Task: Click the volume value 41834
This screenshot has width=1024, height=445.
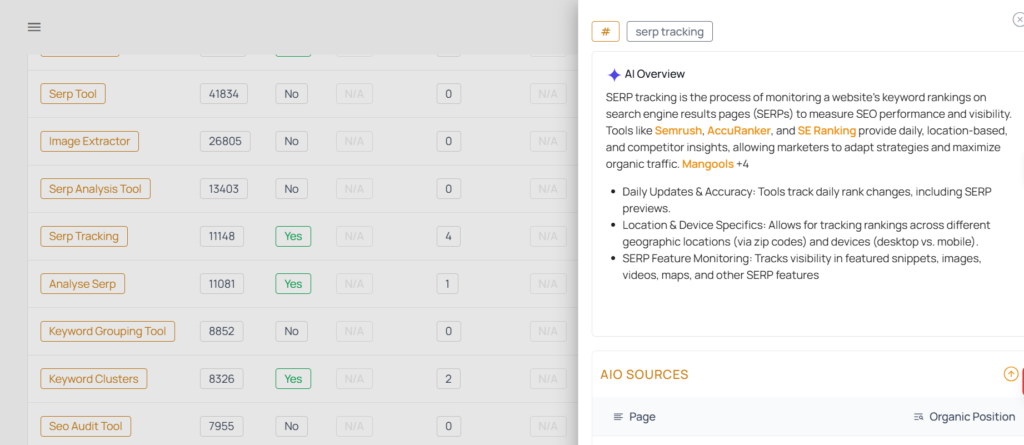Action: pos(225,94)
